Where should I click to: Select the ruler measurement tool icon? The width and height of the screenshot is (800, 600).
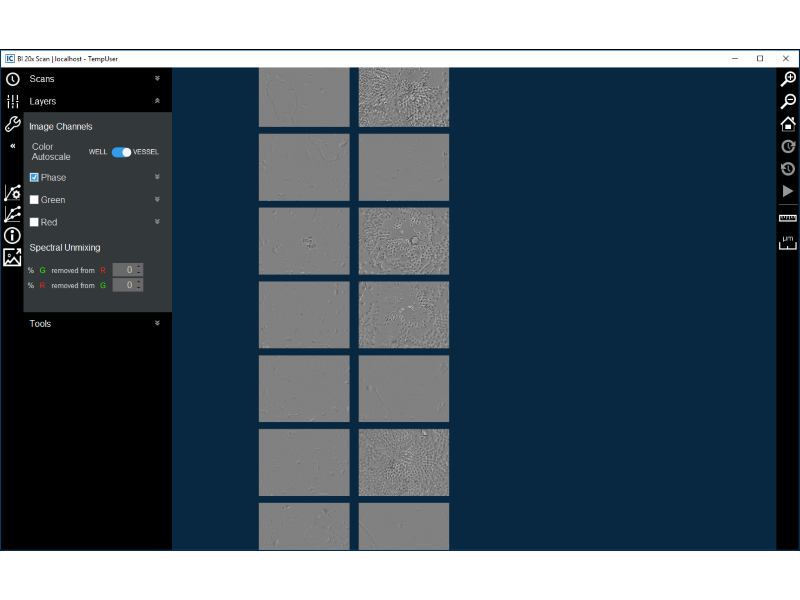788,218
